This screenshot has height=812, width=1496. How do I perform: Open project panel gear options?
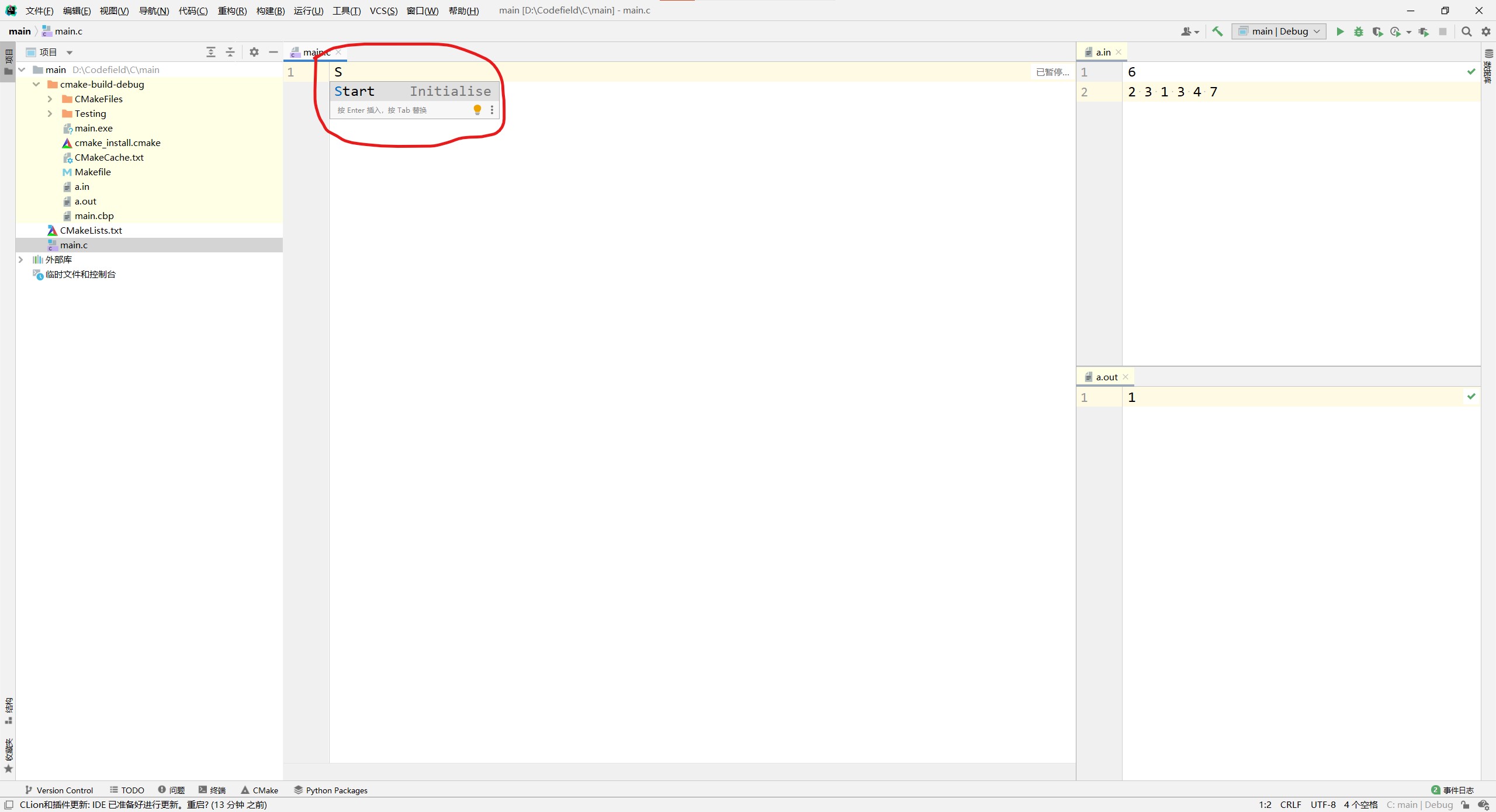(x=254, y=52)
